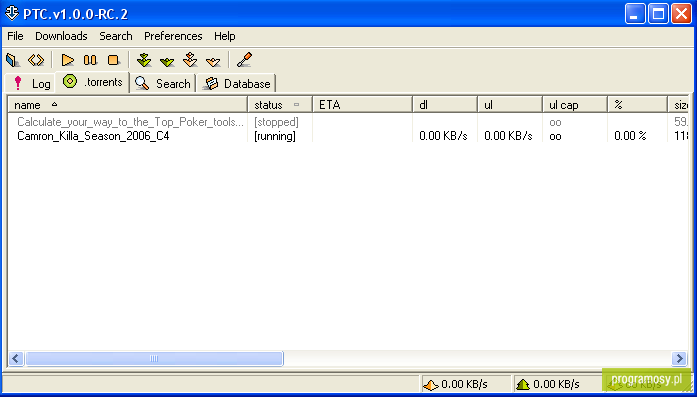Sort by the name column header
The image size is (697, 397).
pos(128,105)
